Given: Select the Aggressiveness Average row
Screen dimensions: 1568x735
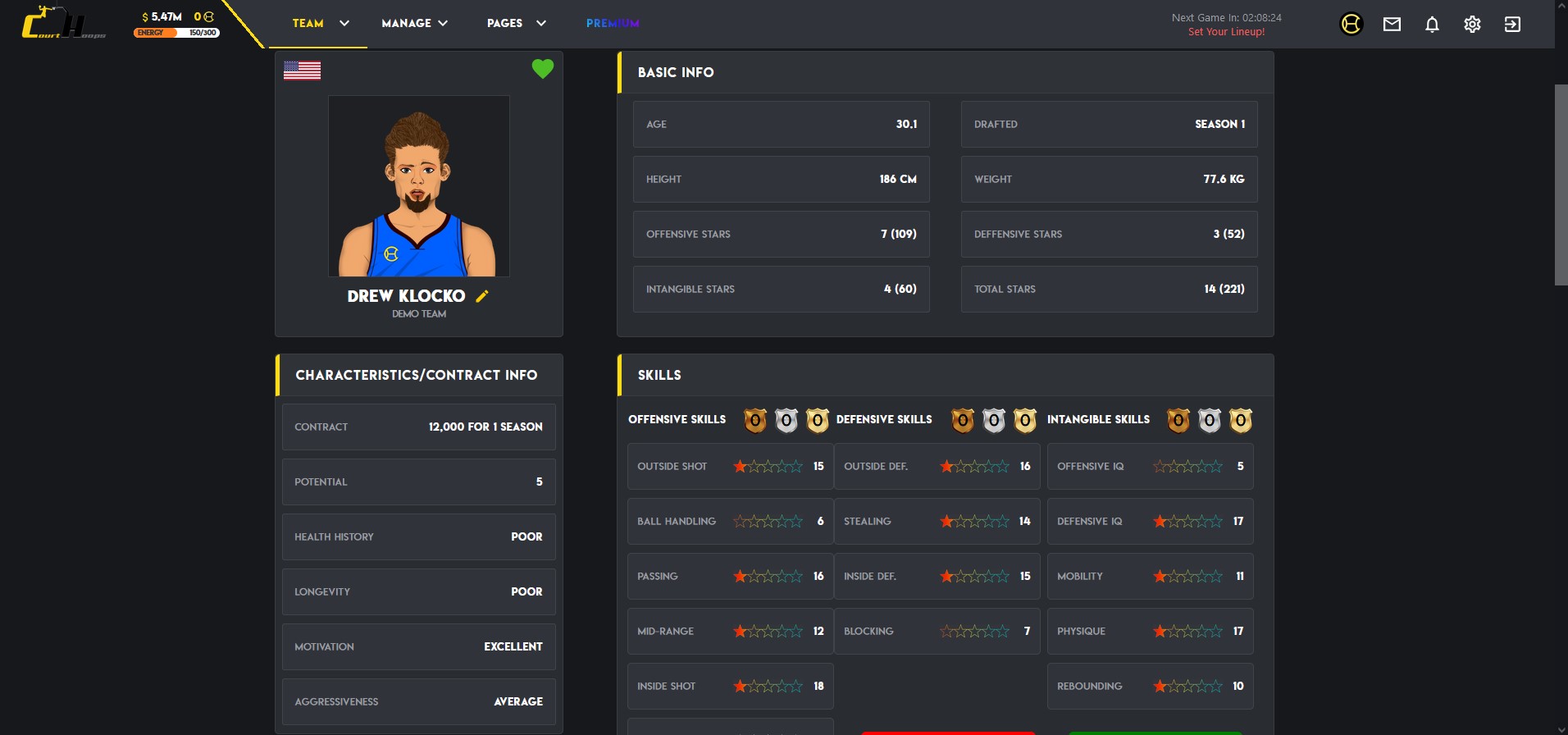Looking at the screenshot, I should click(x=419, y=701).
